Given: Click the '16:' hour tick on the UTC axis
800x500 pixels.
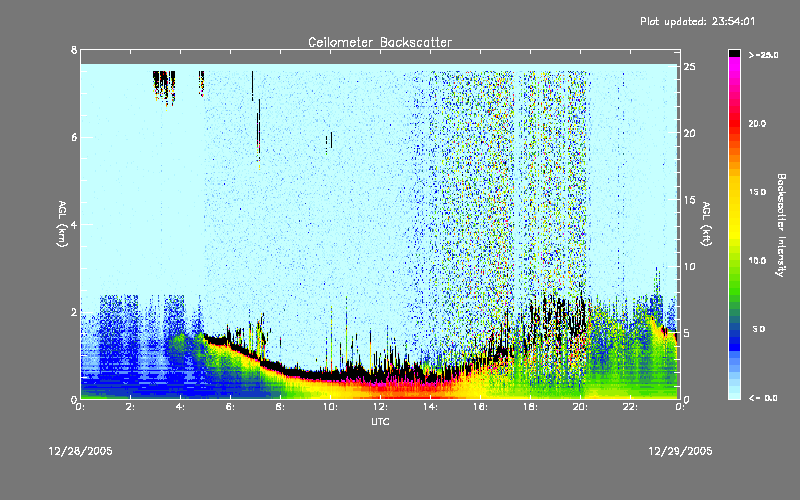Looking at the screenshot, I should pyautogui.click(x=480, y=407).
